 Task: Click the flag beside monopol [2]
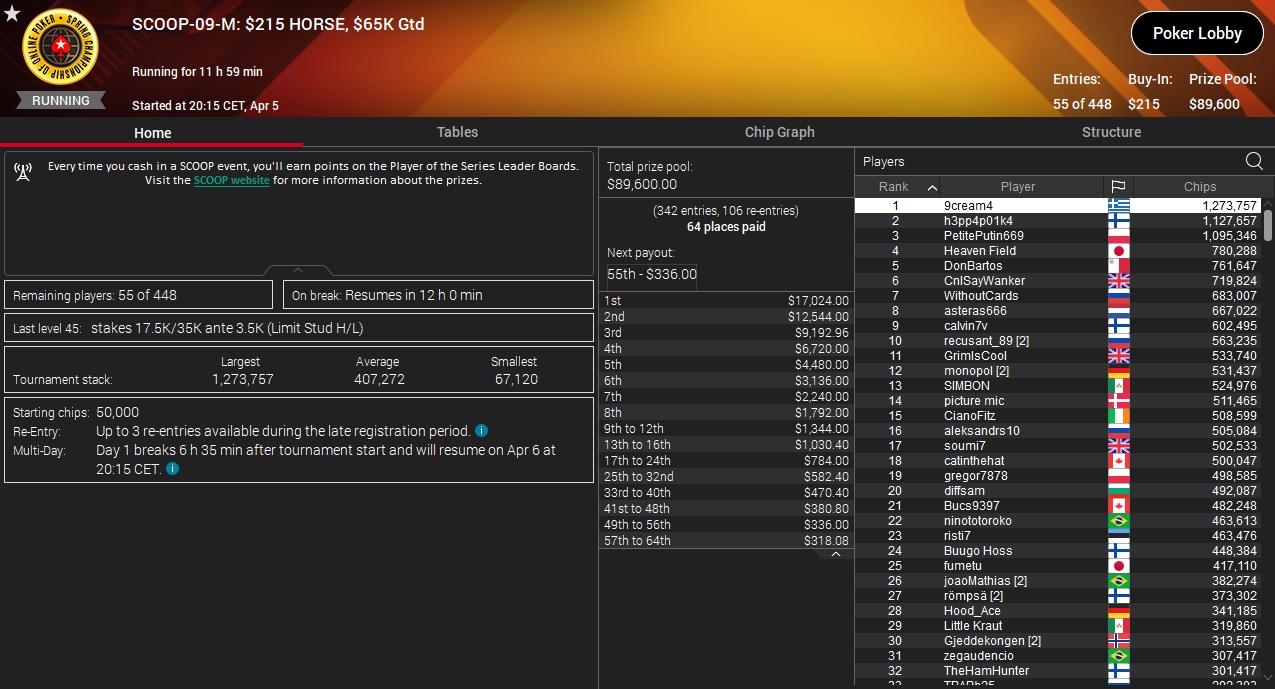click(x=1118, y=371)
